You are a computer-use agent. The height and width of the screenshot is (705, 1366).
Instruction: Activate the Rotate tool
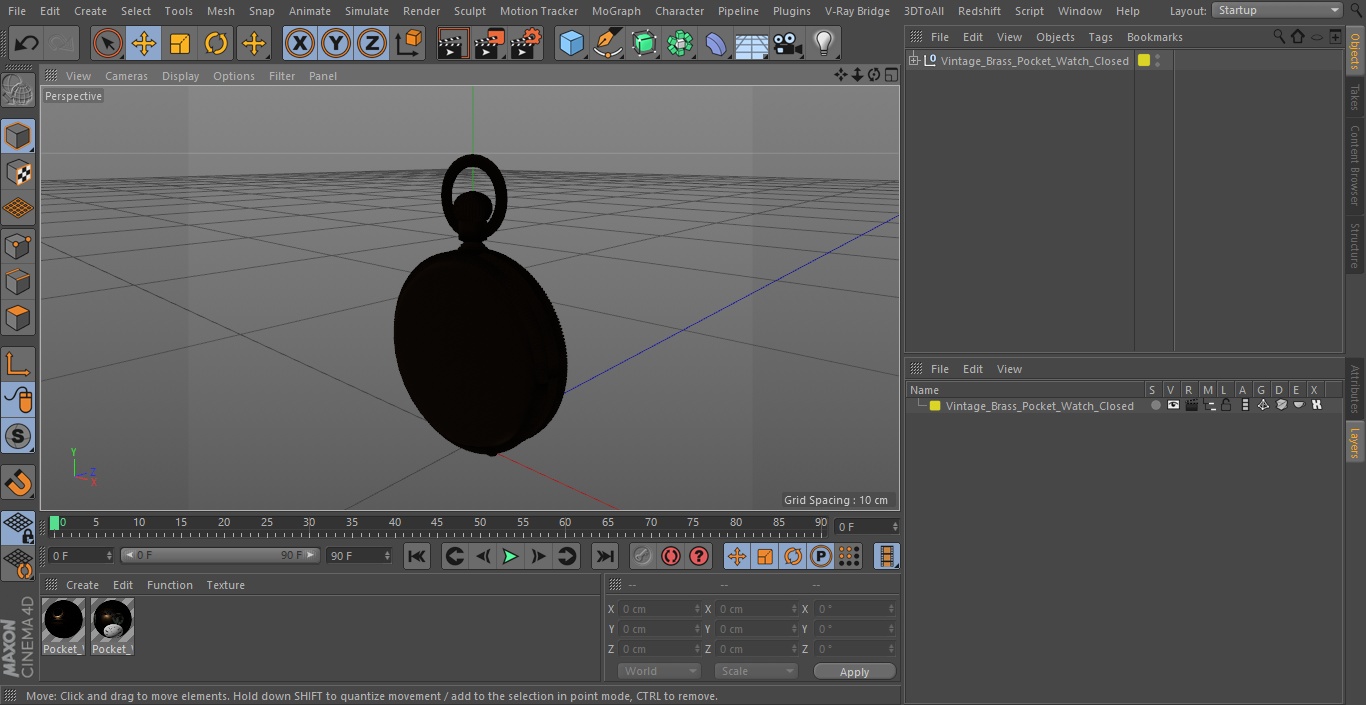point(216,43)
